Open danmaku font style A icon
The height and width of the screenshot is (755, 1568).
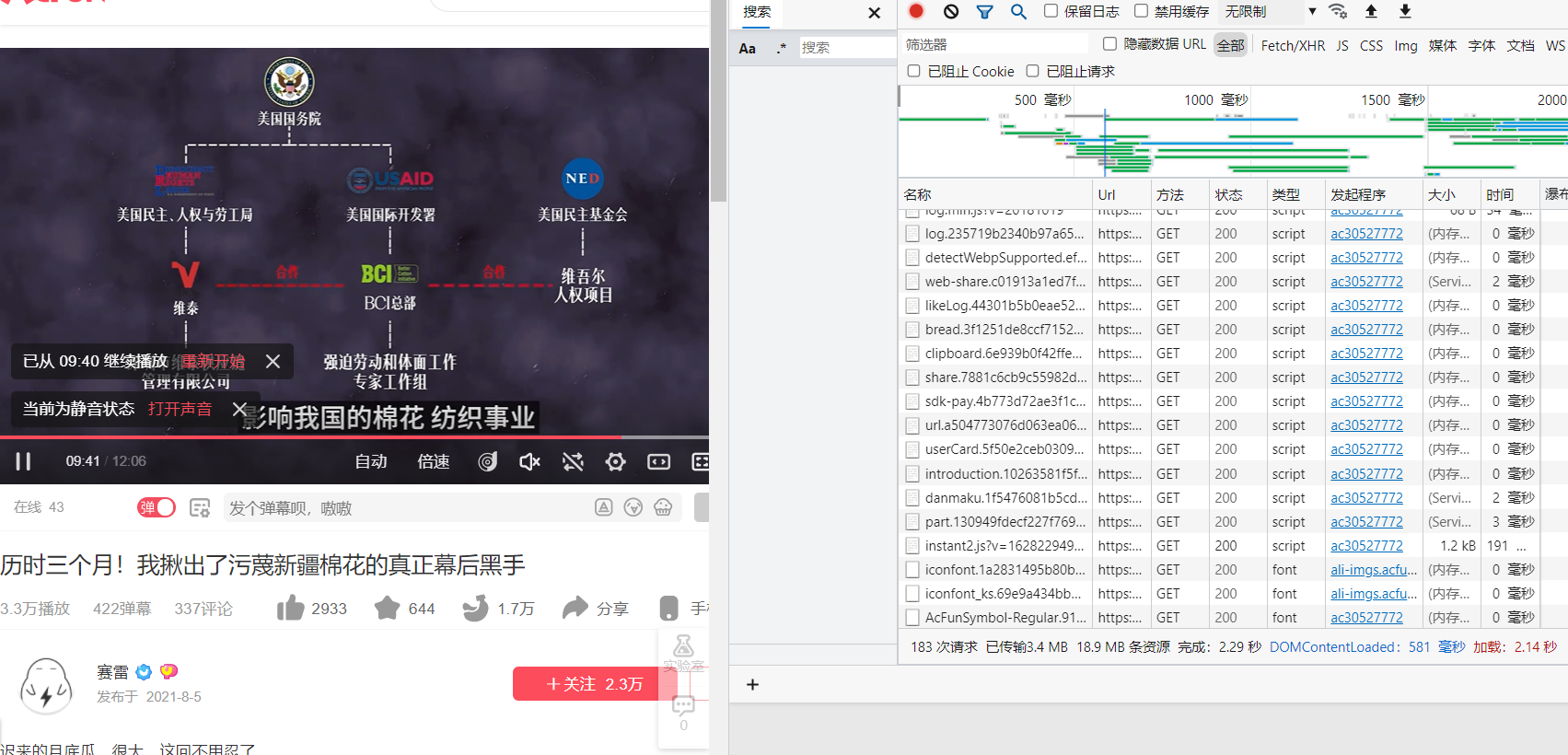click(x=604, y=507)
